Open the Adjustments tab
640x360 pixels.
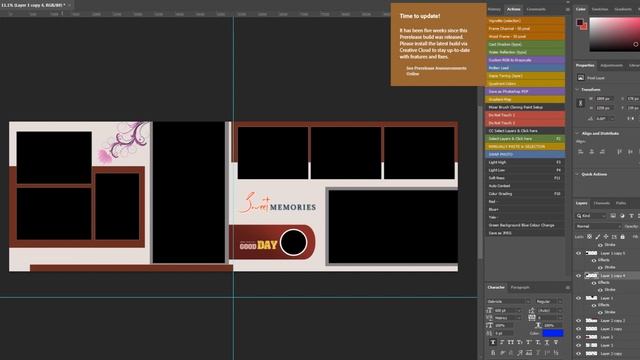pos(611,65)
